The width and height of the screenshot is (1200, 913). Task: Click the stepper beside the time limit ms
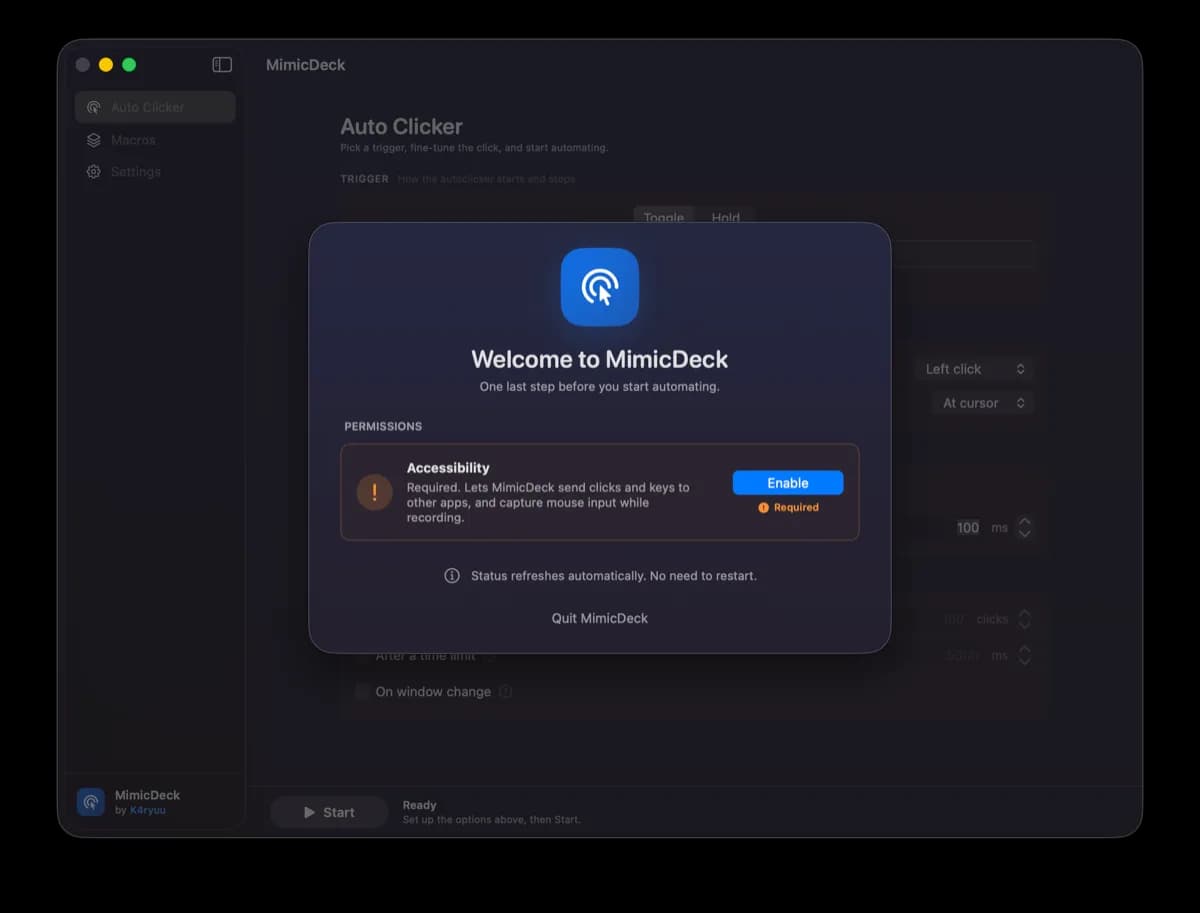click(1024, 656)
